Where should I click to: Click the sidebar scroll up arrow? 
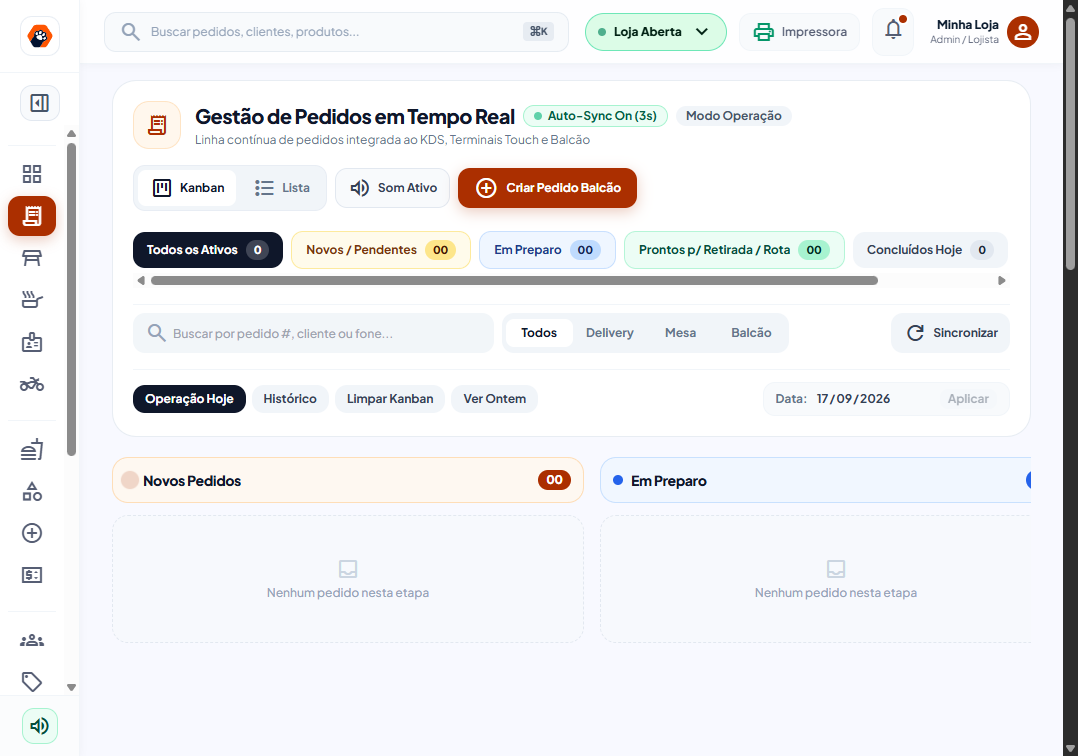point(72,134)
